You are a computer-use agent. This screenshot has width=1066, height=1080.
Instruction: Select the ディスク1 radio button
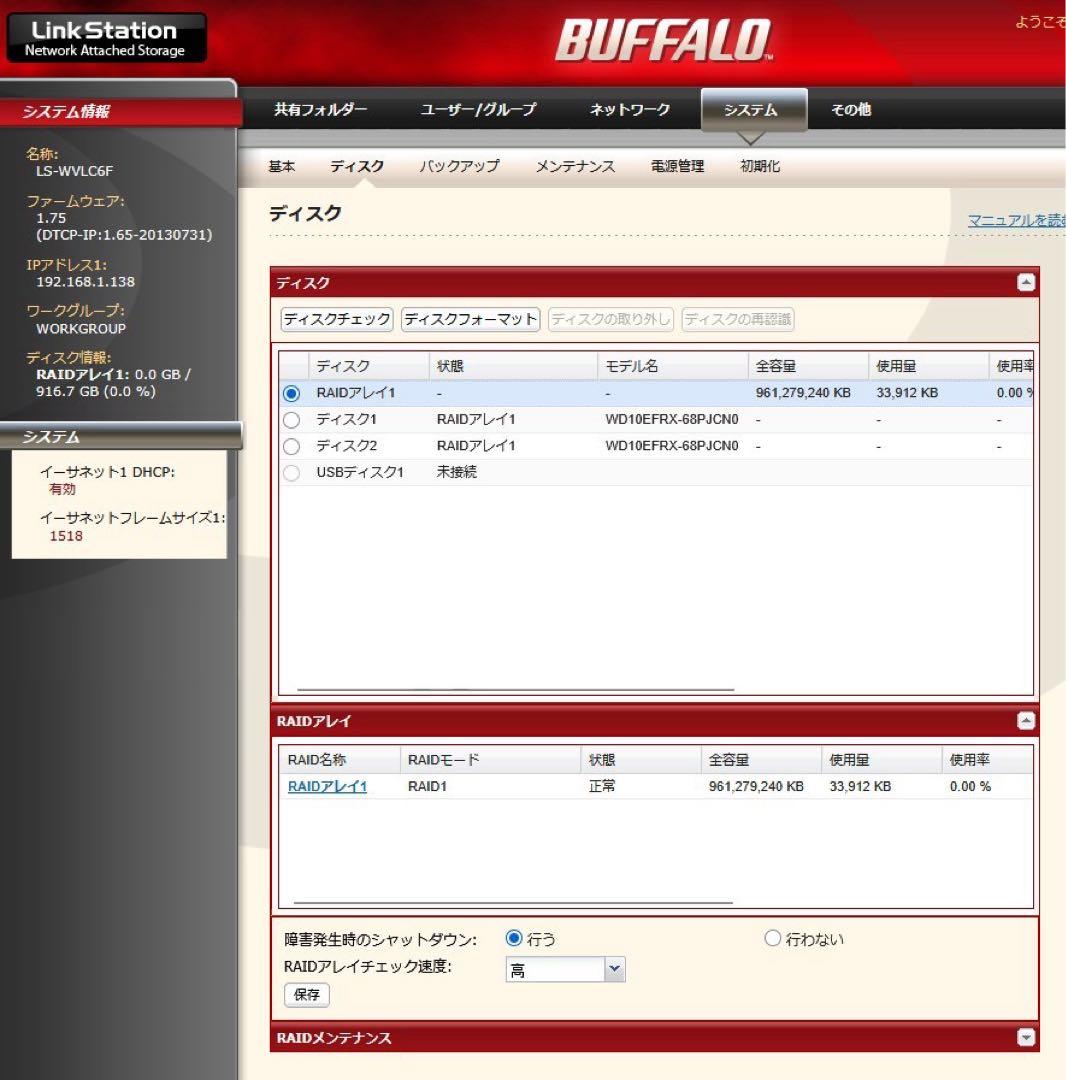tap(291, 419)
